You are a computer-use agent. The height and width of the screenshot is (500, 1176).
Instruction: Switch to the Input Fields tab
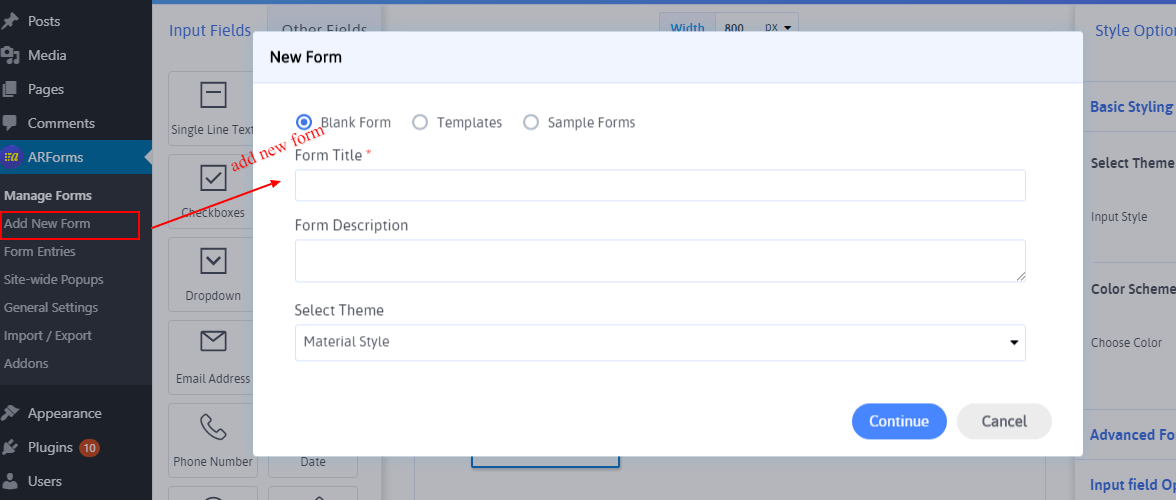tap(210, 31)
